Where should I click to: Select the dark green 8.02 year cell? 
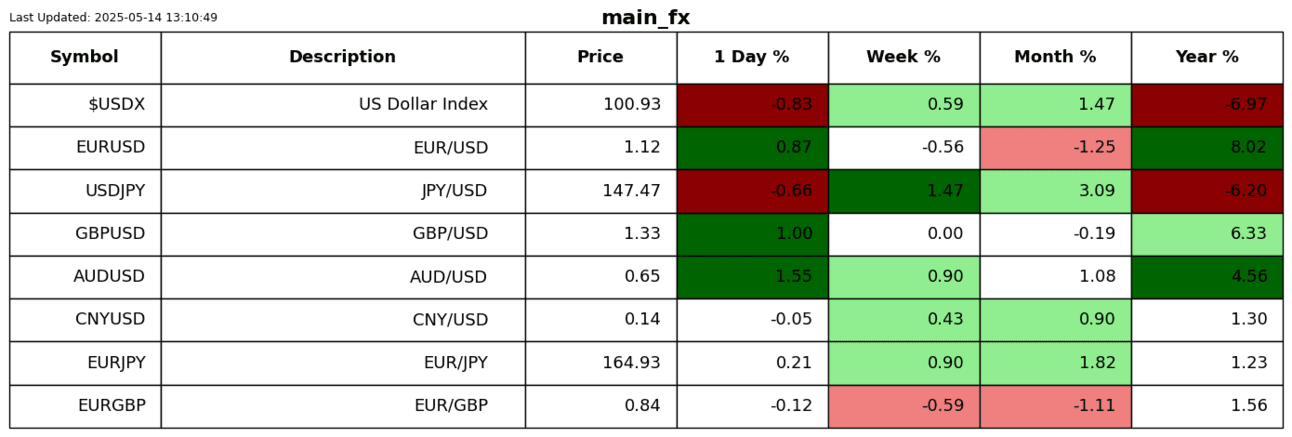tap(1207, 148)
